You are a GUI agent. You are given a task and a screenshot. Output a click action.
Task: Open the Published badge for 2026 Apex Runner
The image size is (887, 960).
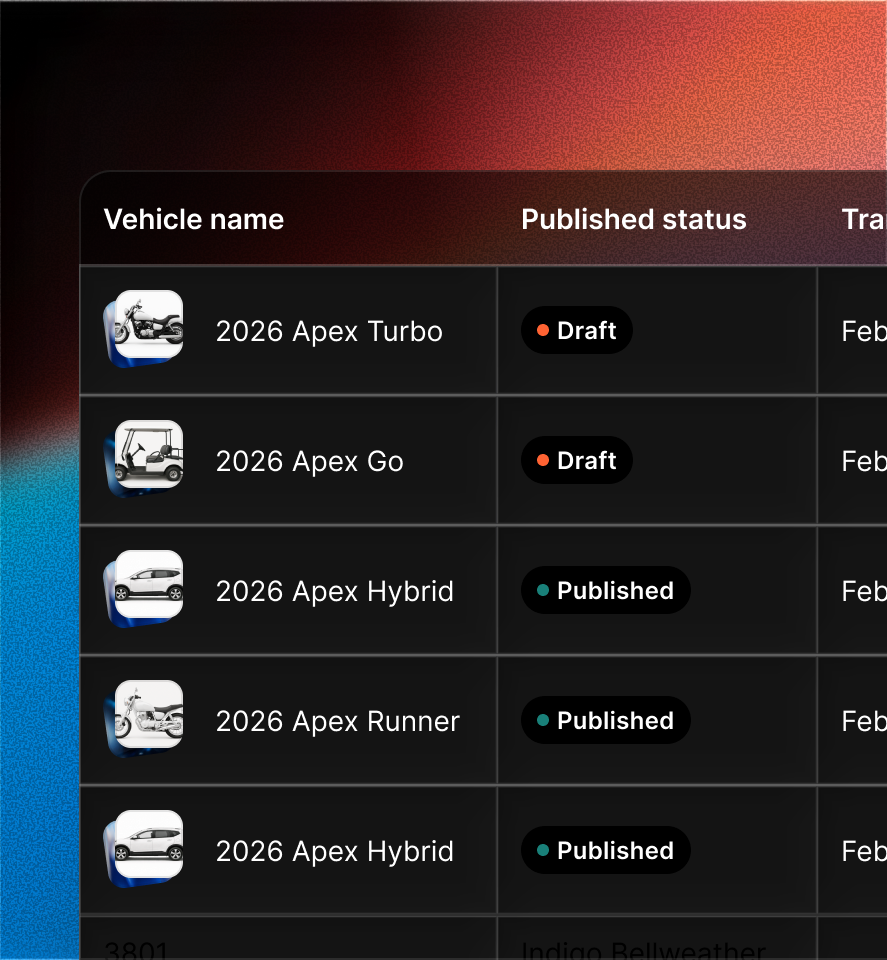pos(606,721)
